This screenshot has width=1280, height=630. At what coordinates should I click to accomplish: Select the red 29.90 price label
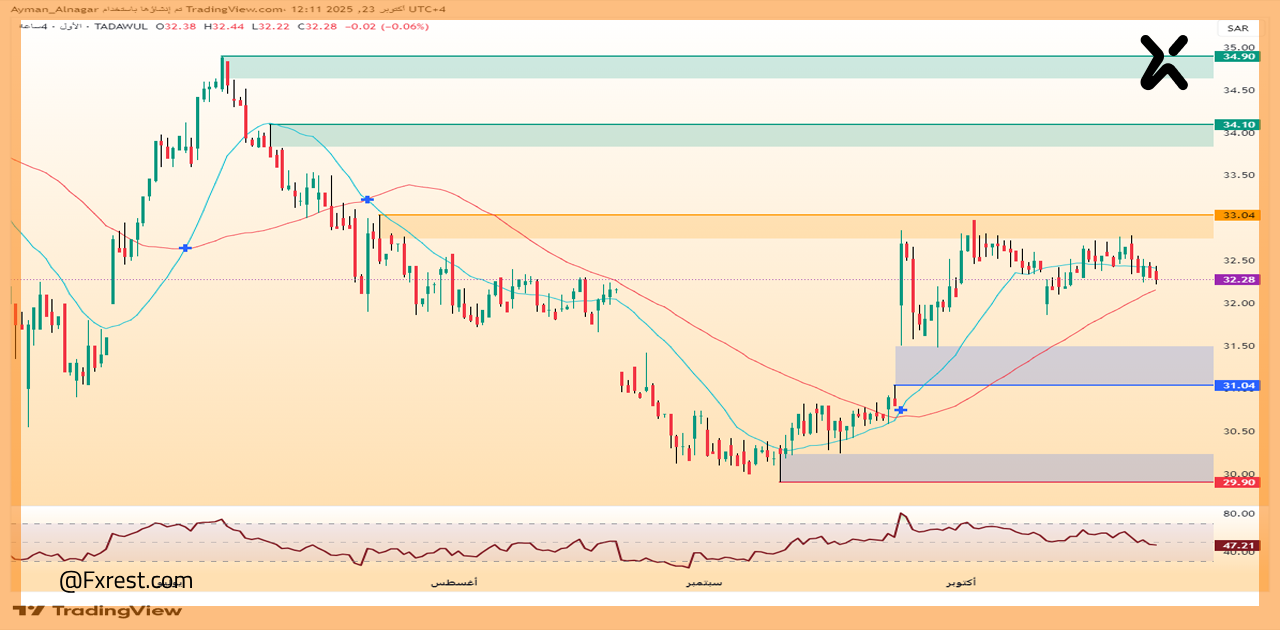coord(1236,482)
